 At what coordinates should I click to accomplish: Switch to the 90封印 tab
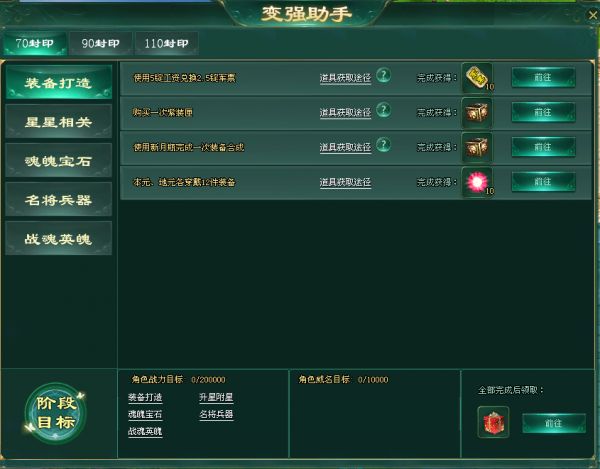(101, 43)
